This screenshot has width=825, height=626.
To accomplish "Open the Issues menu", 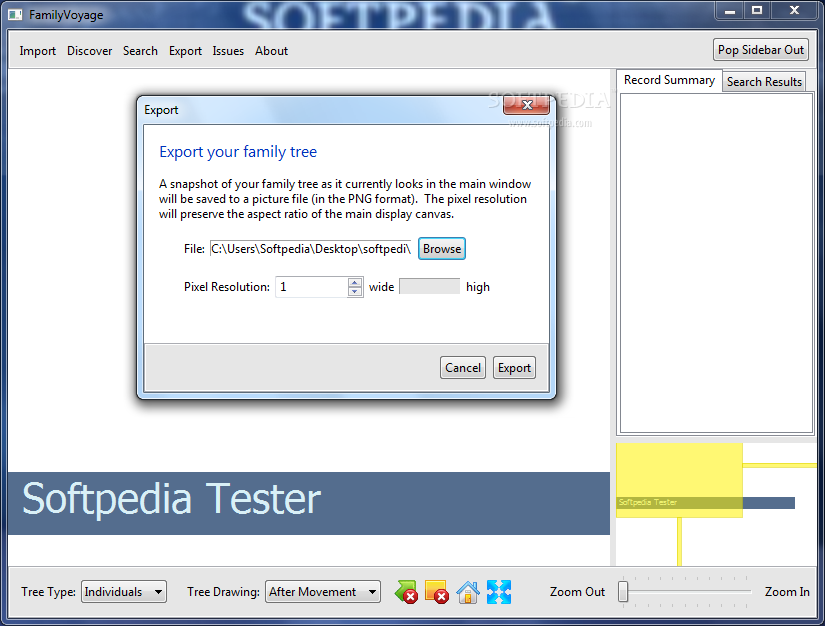I will point(228,51).
